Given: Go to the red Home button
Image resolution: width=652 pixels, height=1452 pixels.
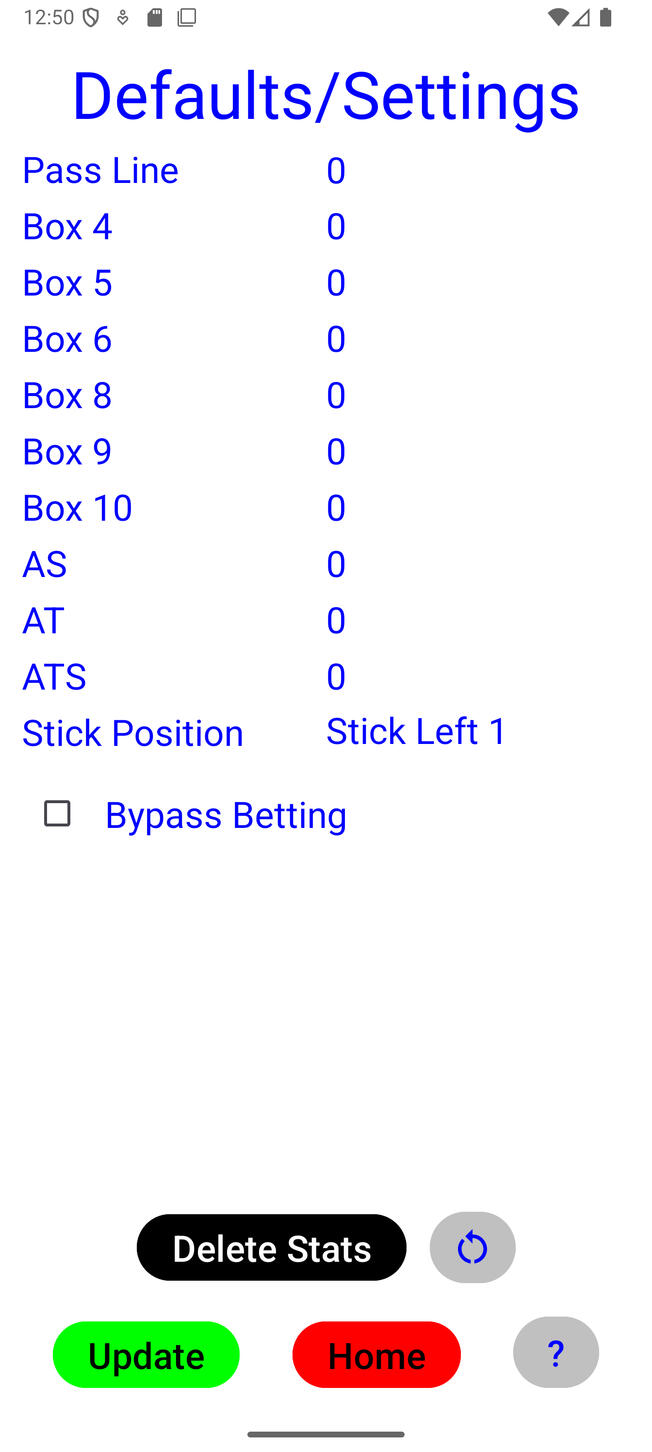Looking at the screenshot, I should [376, 1355].
